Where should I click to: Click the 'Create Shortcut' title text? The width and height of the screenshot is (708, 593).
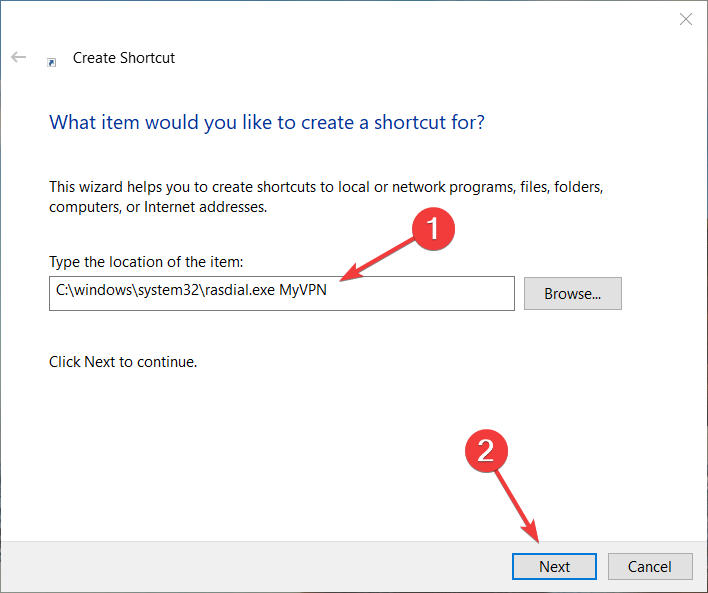124,58
